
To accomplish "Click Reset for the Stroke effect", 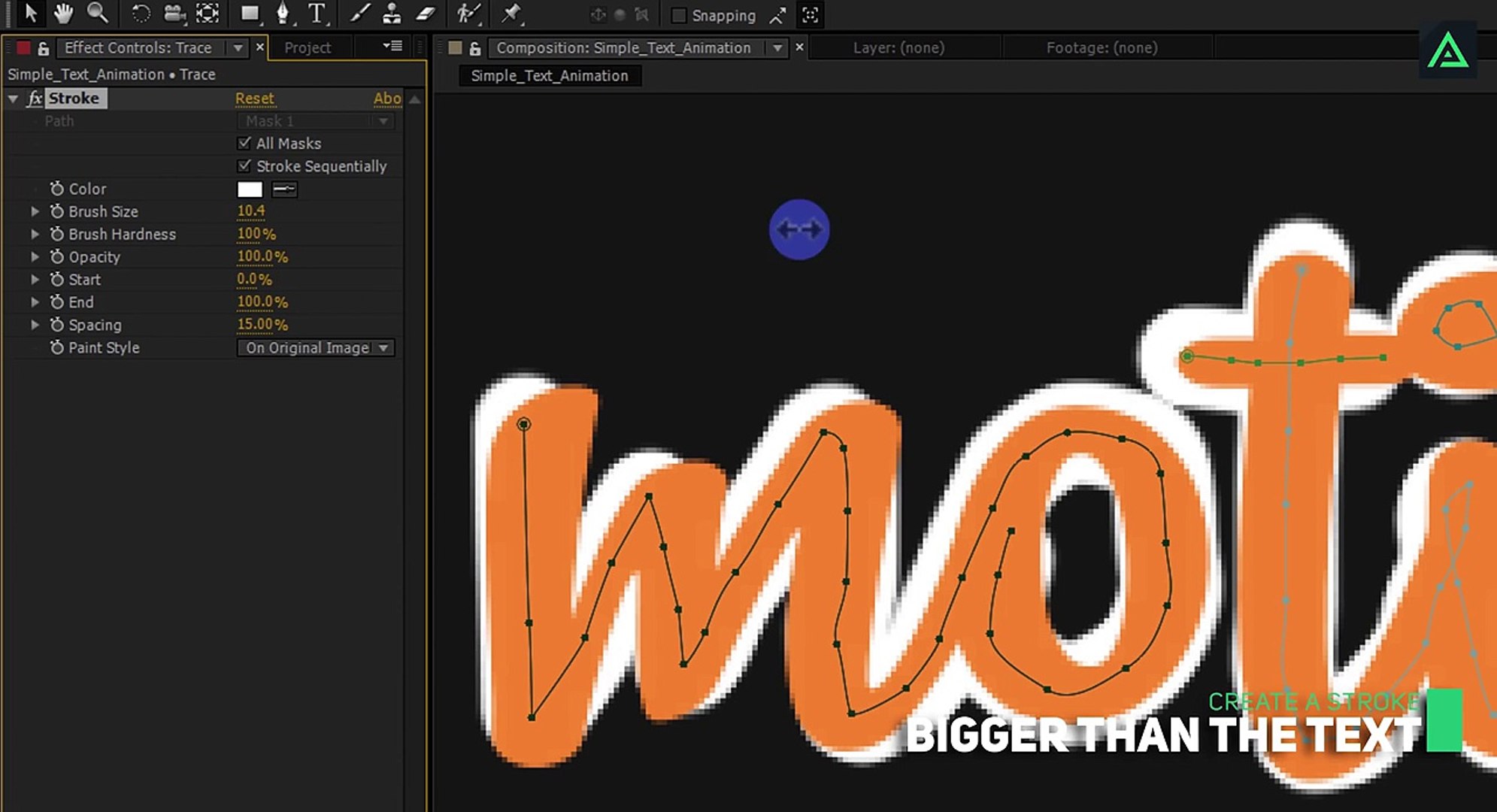I will pos(254,98).
